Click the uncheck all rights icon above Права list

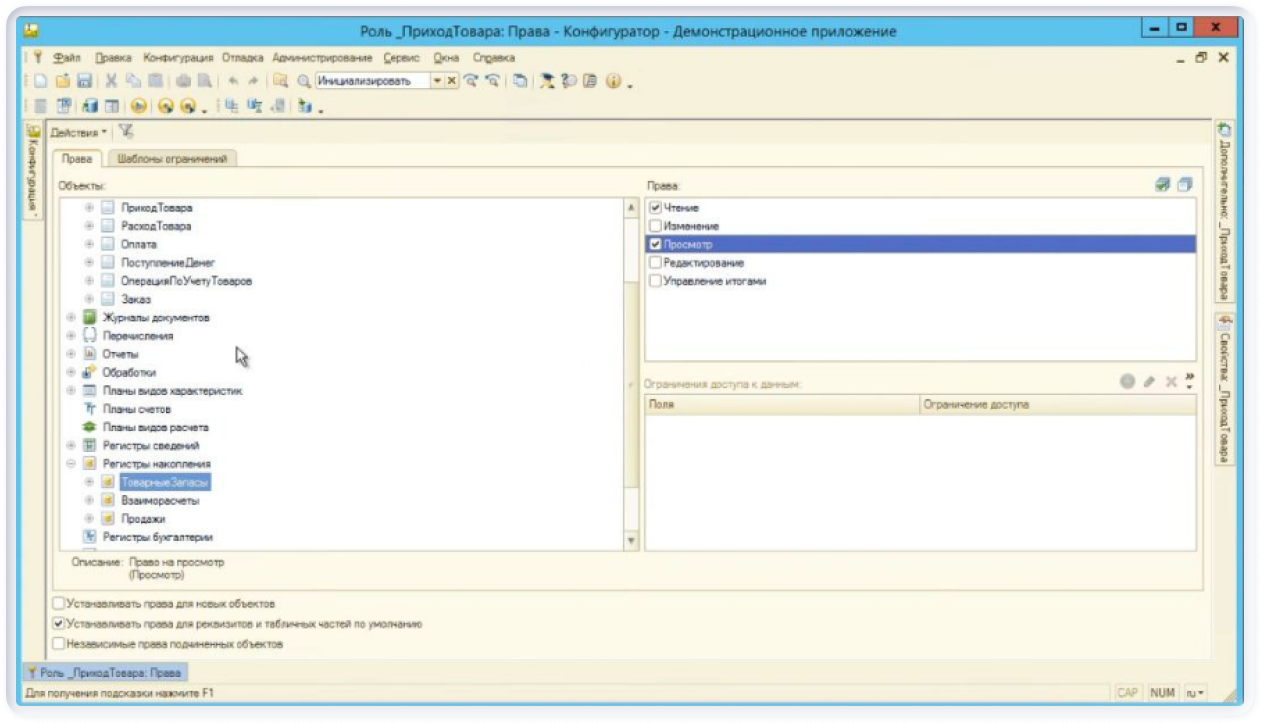point(1185,185)
